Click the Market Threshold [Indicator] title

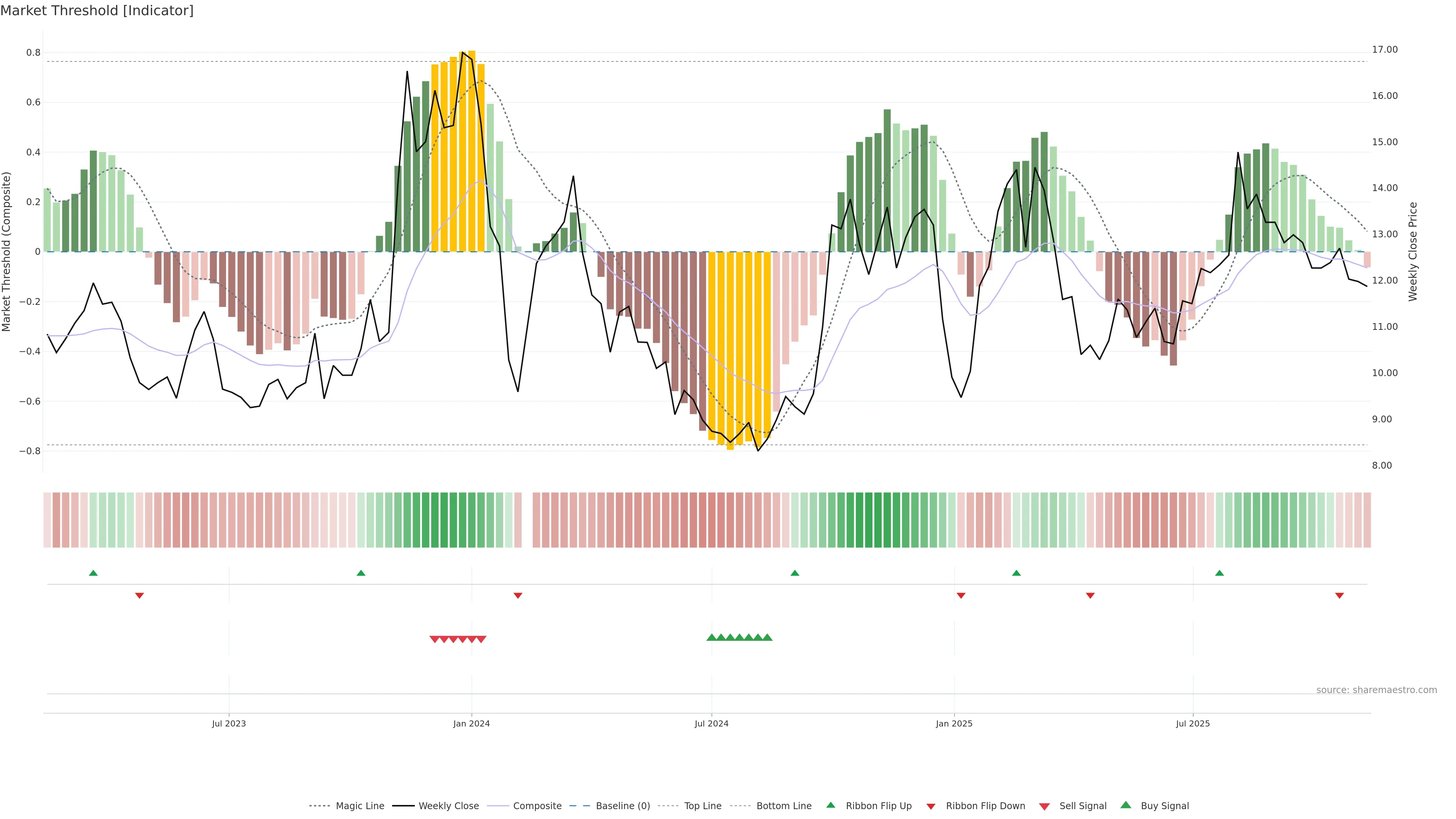coord(97,11)
